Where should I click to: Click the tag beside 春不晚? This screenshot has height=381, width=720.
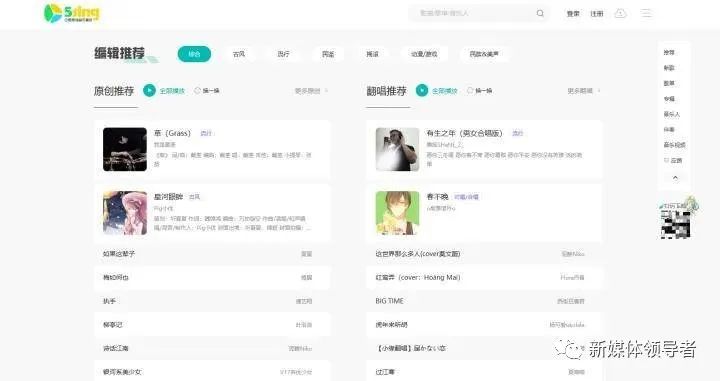(x=466, y=196)
